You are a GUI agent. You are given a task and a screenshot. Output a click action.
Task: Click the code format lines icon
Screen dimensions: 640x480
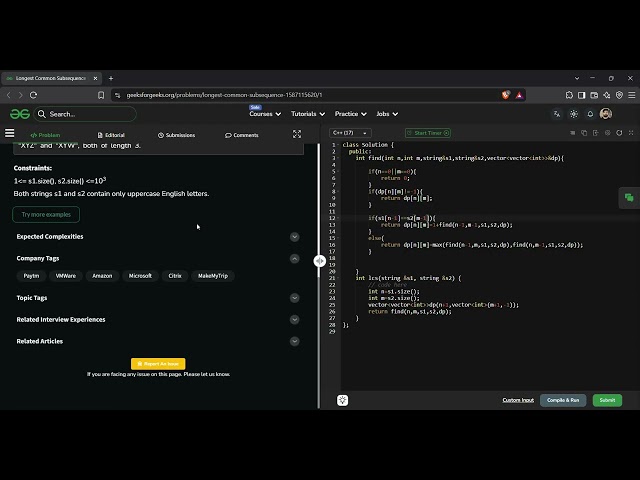(573, 133)
